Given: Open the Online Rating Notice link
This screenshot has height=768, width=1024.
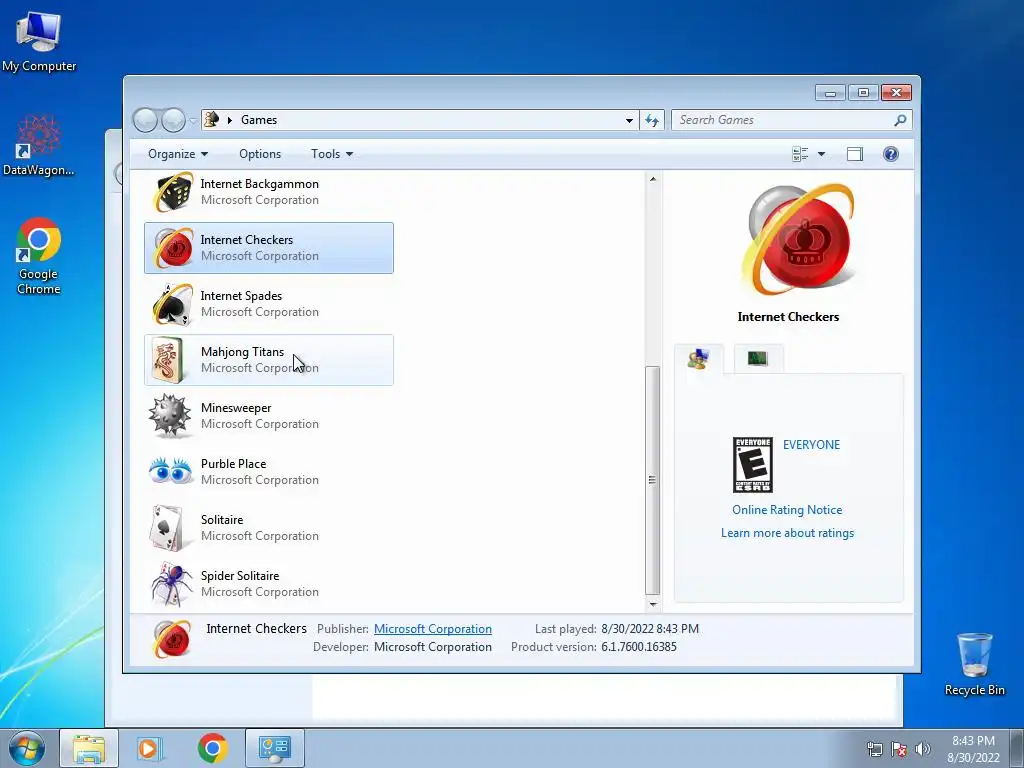Looking at the screenshot, I should coord(787,510).
